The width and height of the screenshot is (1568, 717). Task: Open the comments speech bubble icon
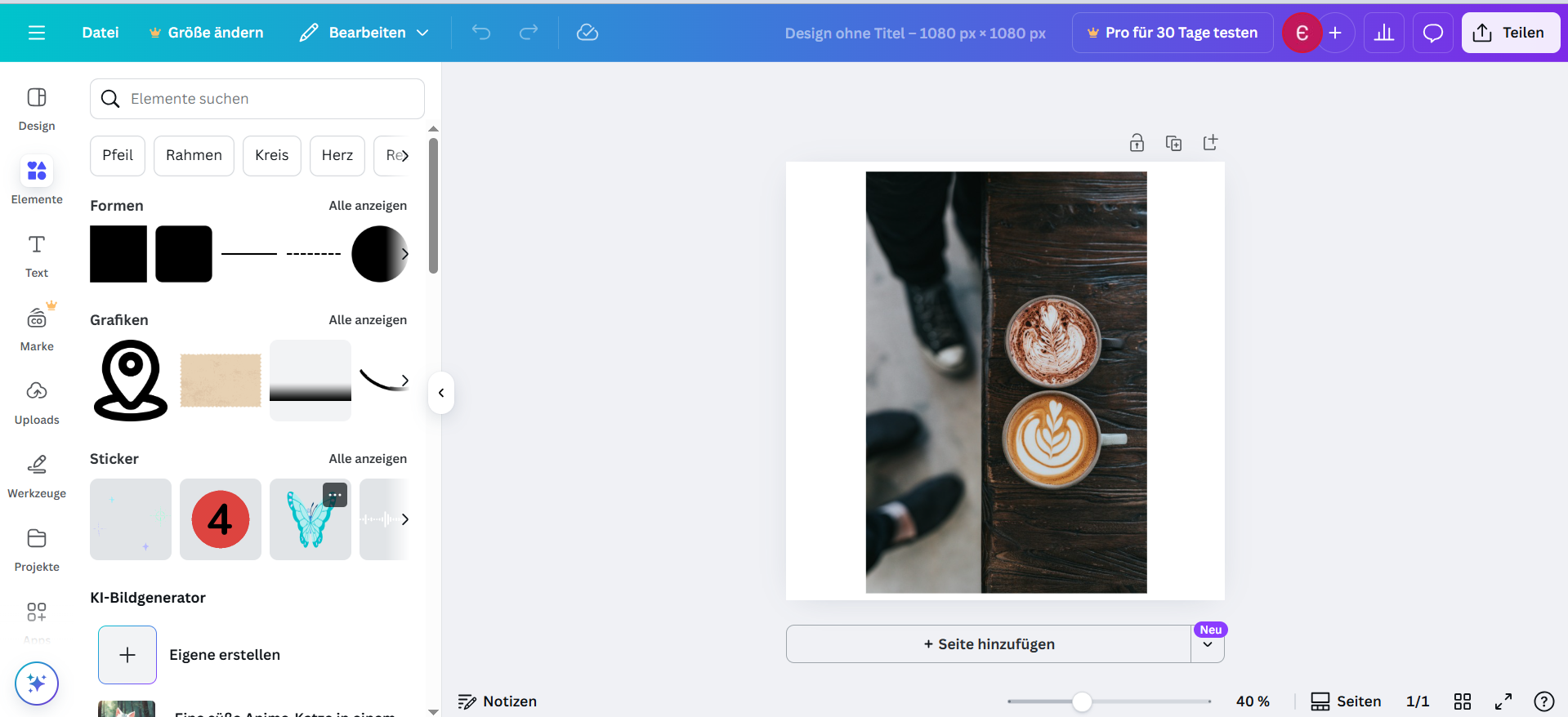1432,33
